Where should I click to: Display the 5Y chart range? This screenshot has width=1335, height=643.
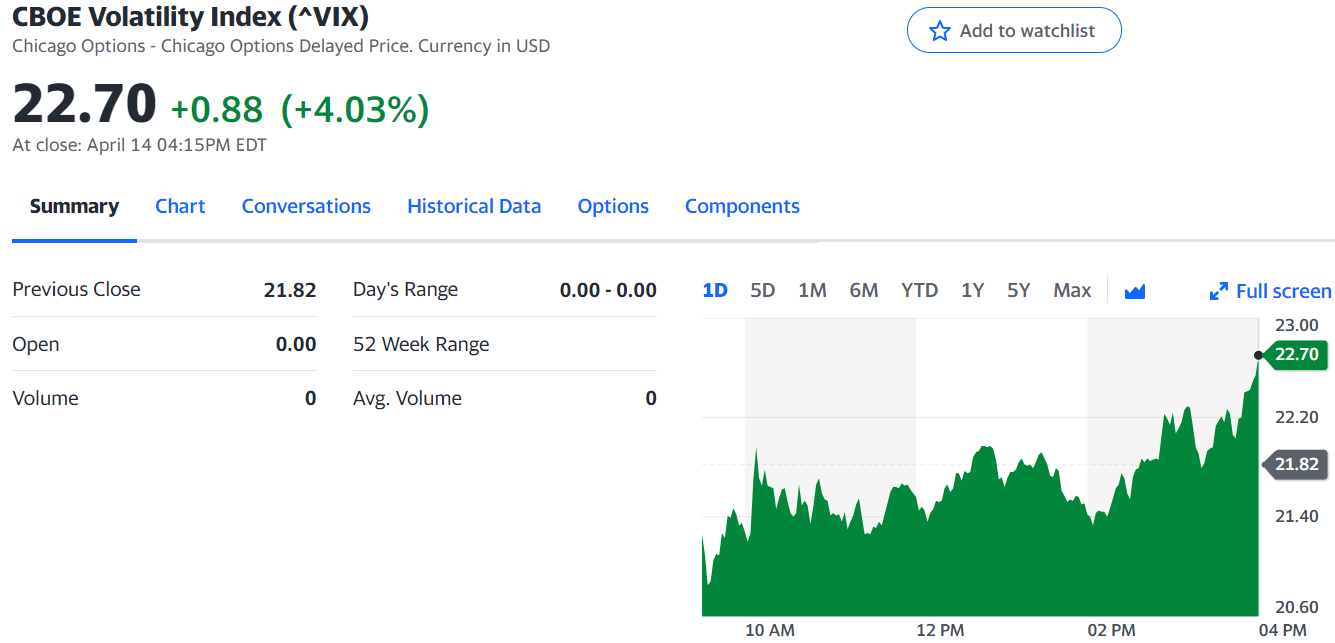pyautogui.click(x=1018, y=290)
